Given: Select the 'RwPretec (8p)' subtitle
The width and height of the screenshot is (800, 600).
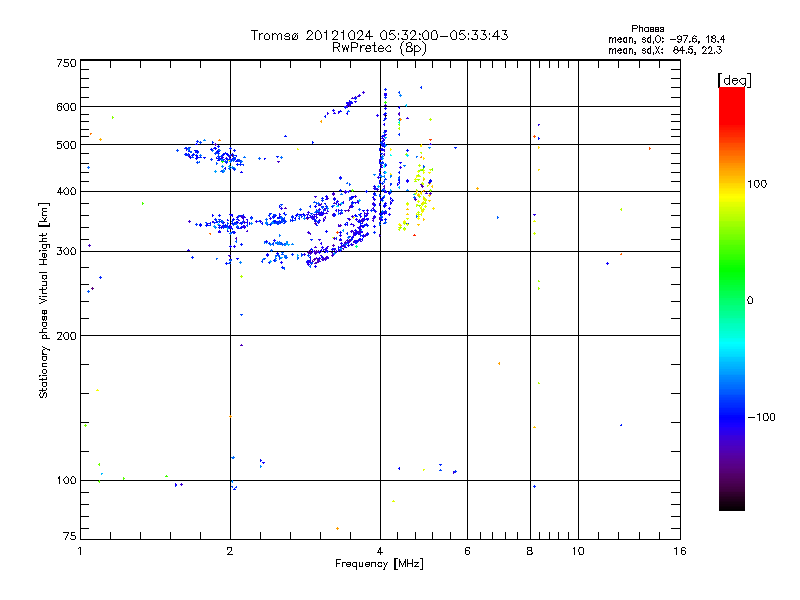Looking at the screenshot, I should pyautogui.click(x=379, y=48).
